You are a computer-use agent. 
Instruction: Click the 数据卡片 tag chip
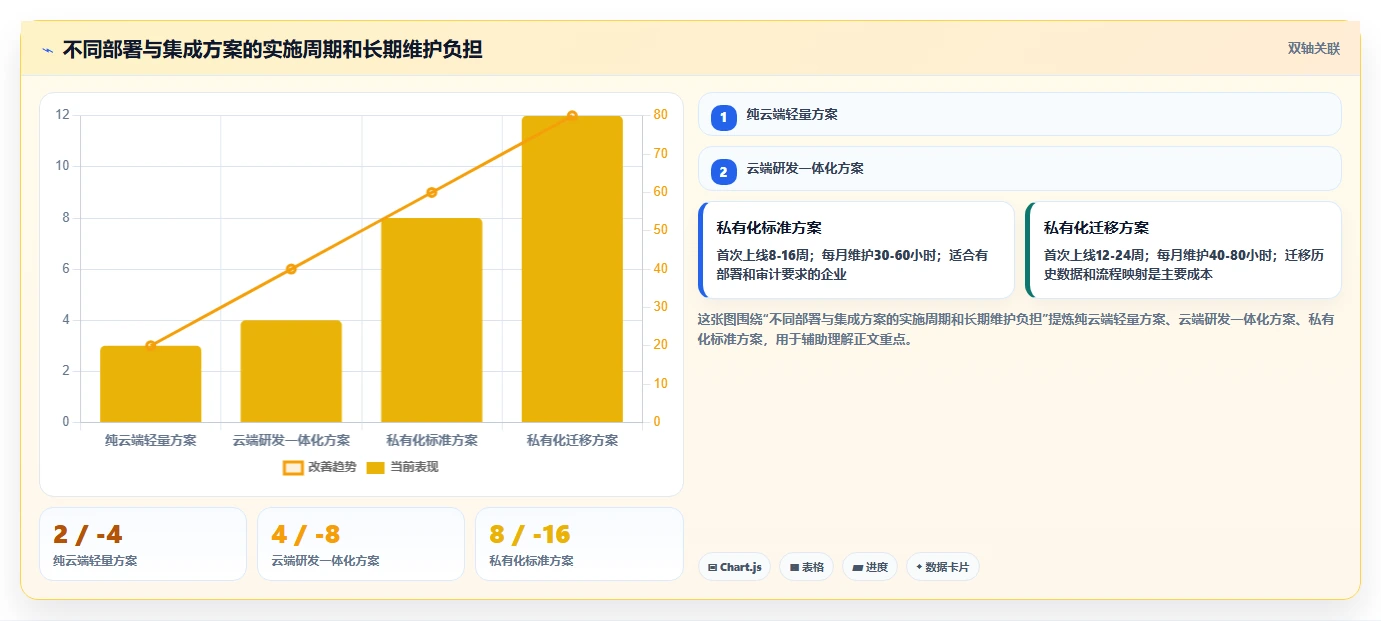pyautogui.click(x=942, y=567)
